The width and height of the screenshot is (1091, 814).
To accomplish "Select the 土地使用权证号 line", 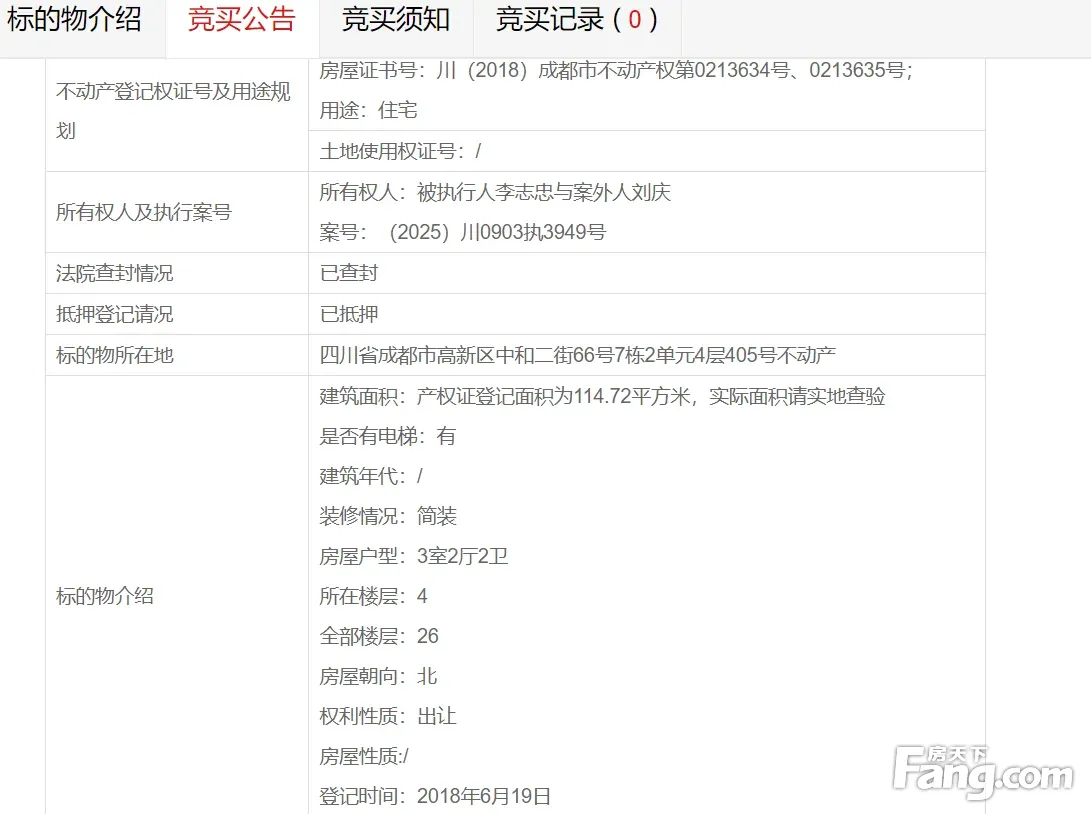I will pyautogui.click(x=401, y=152).
